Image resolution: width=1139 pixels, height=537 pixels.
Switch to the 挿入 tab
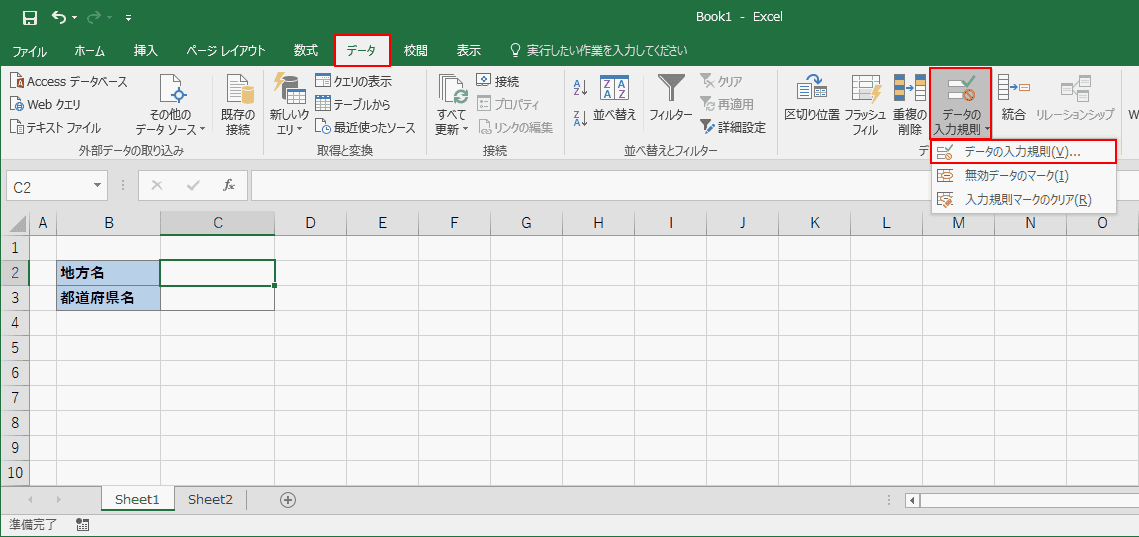(145, 51)
